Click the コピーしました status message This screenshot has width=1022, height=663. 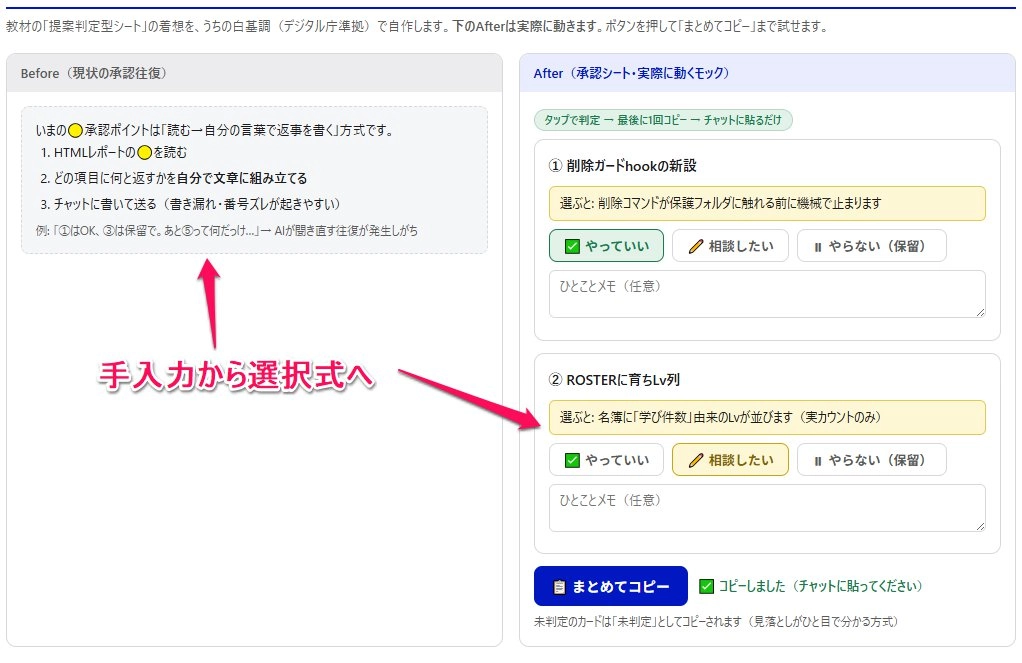811,586
